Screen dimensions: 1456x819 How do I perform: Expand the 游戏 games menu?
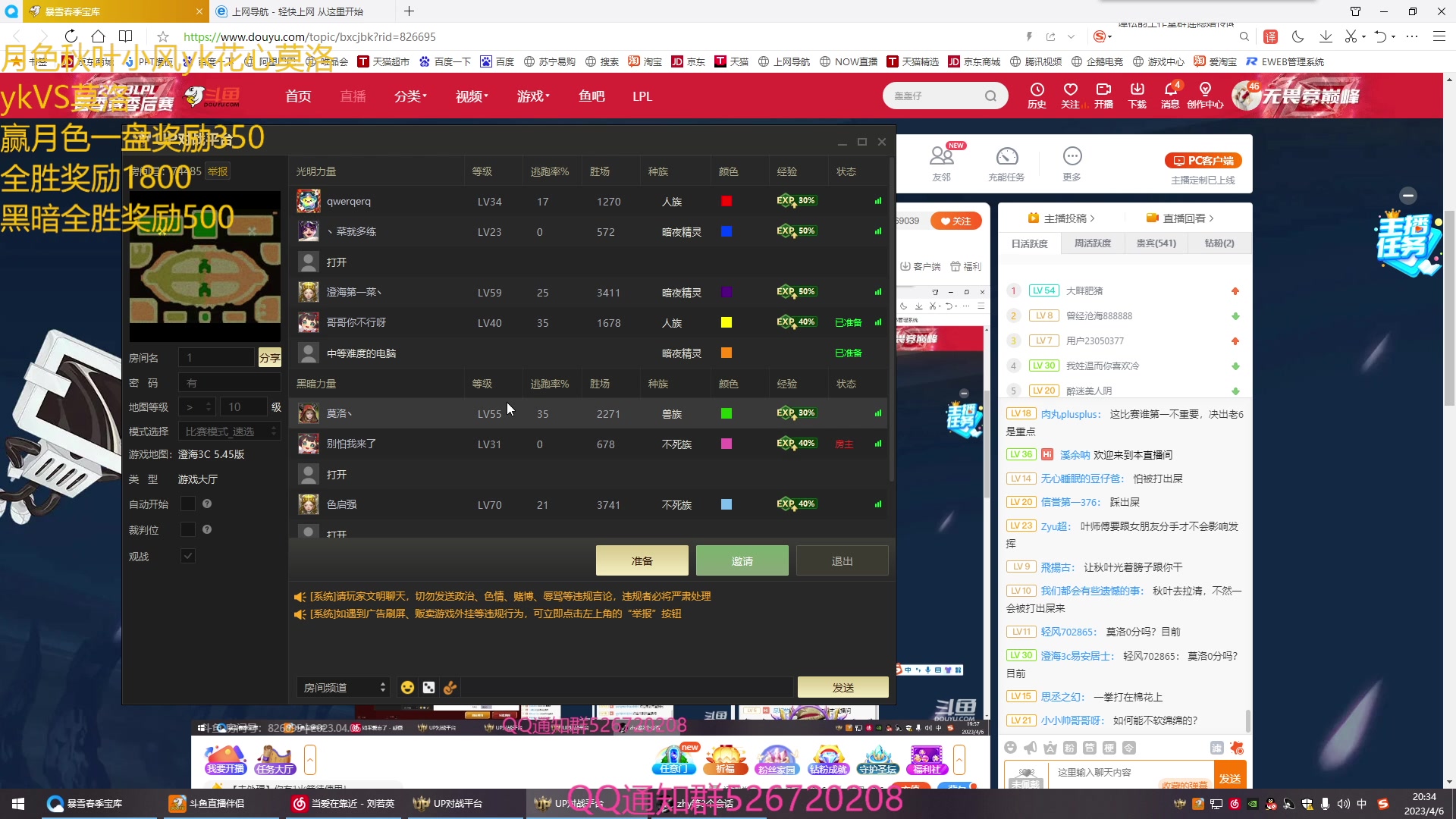pyautogui.click(x=533, y=96)
